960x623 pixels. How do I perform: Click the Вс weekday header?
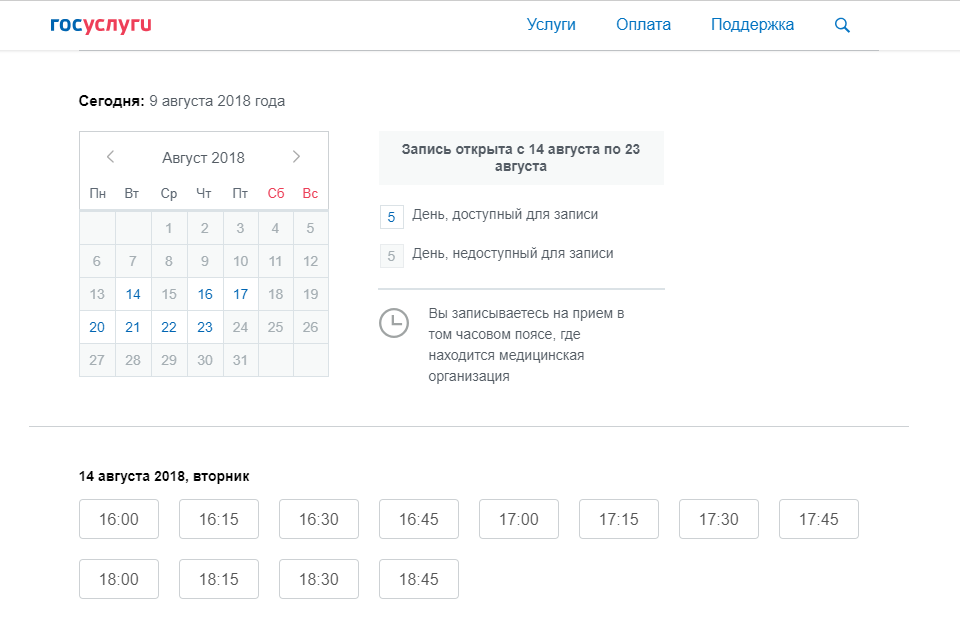click(x=310, y=193)
